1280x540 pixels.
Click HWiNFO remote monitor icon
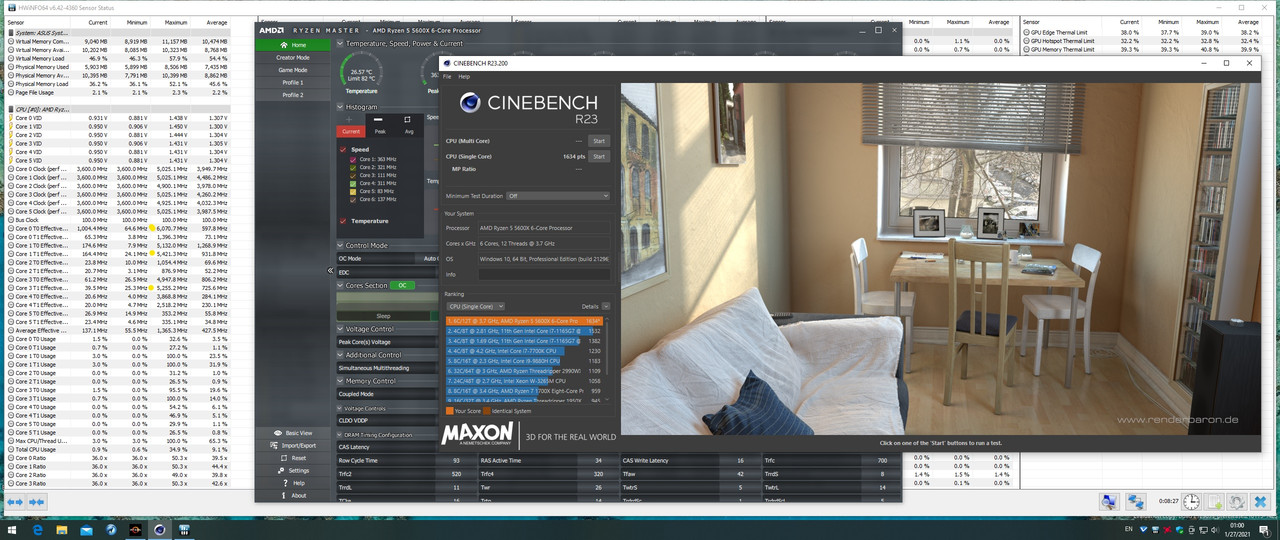(1110, 502)
